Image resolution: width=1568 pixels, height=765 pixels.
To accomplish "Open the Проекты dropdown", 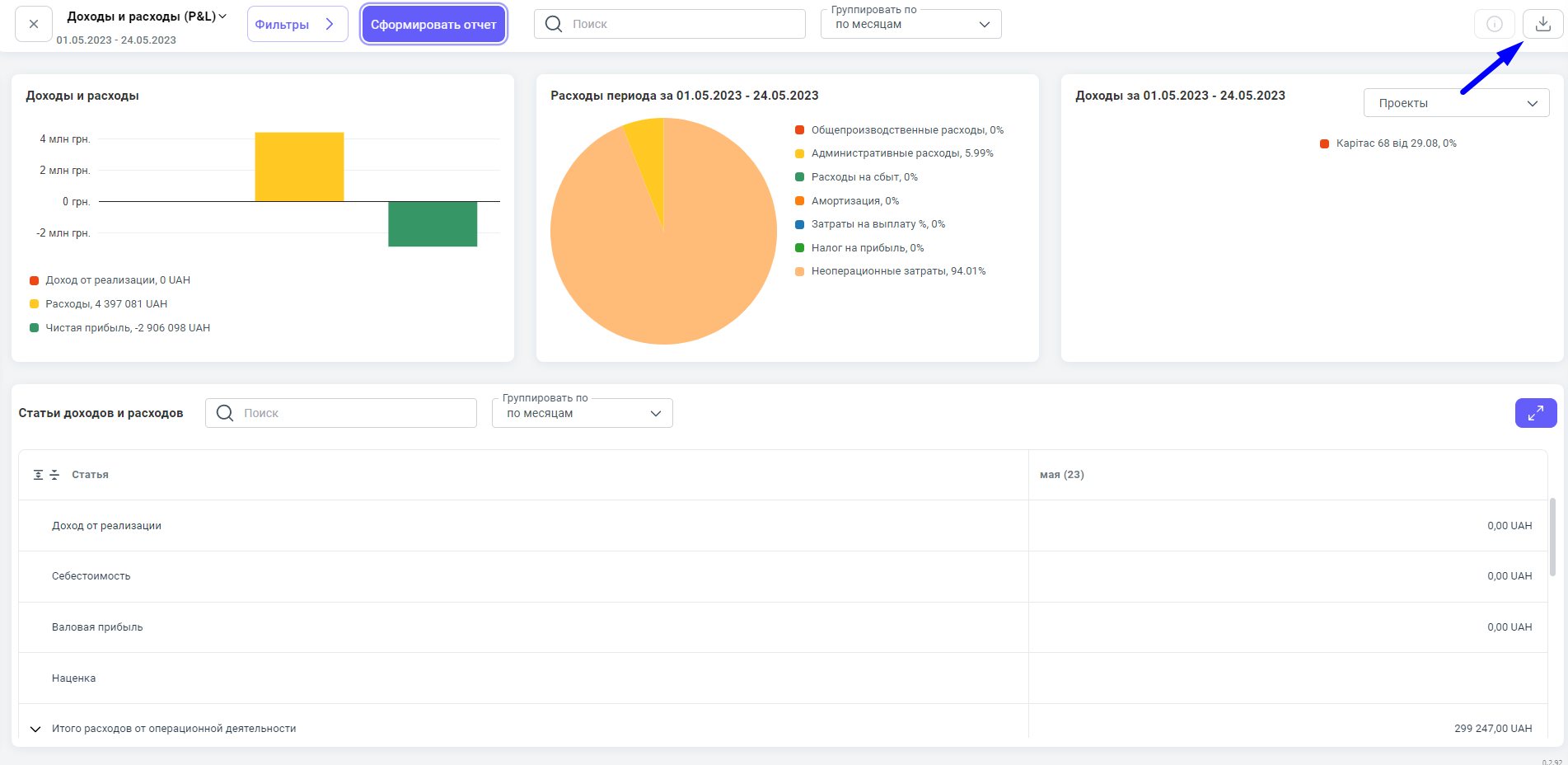I will [1456, 103].
